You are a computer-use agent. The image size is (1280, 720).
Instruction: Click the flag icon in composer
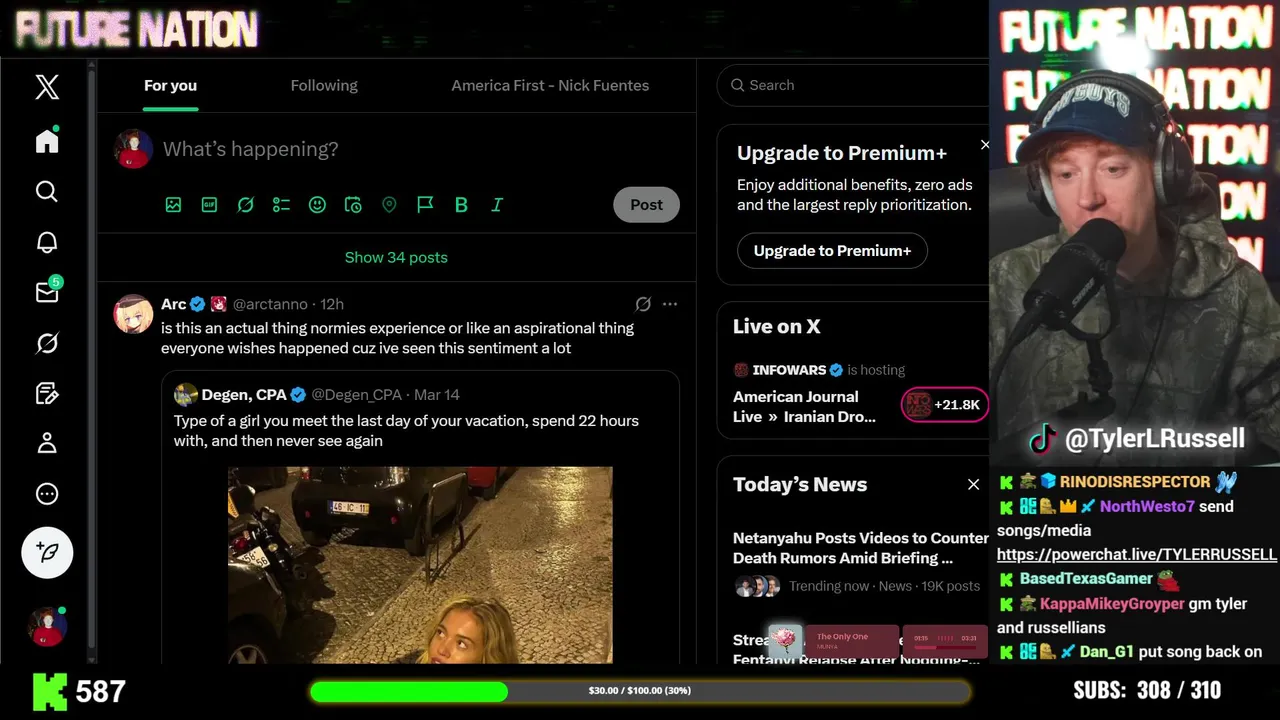(x=425, y=204)
